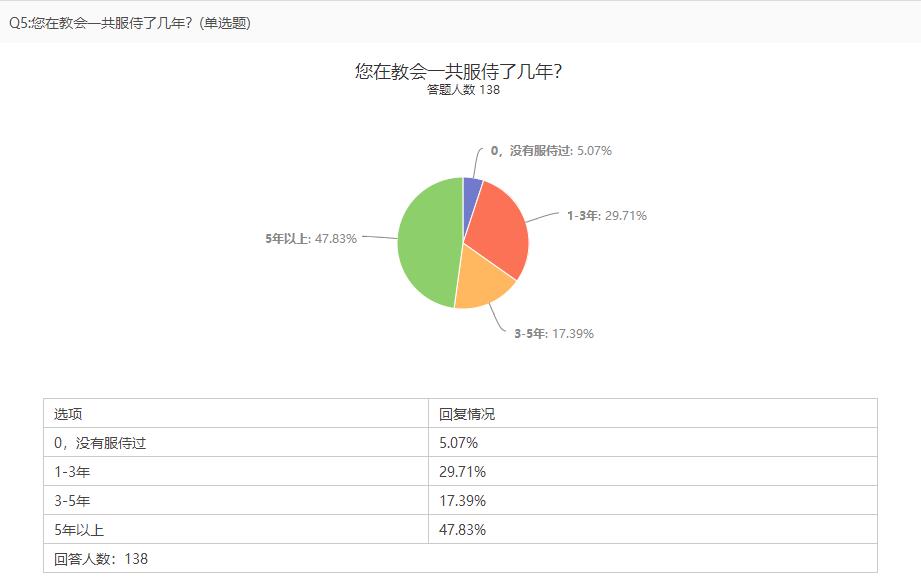Click the 答题人数 138 subtitle
Image resolution: width=921 pixels, height=580 pixels.
point(463,90)
